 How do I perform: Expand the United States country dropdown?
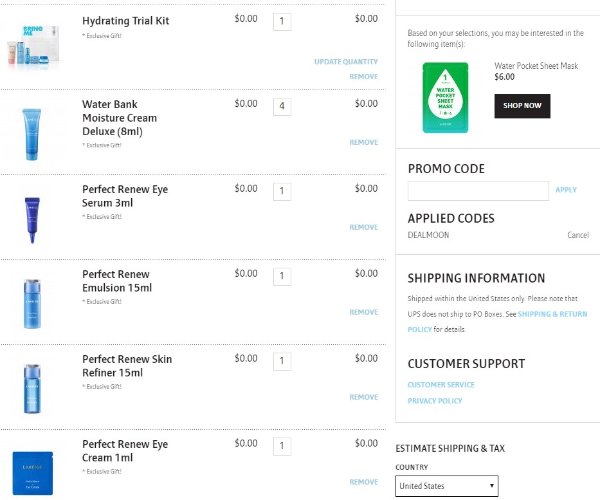[x=447, y=486]
